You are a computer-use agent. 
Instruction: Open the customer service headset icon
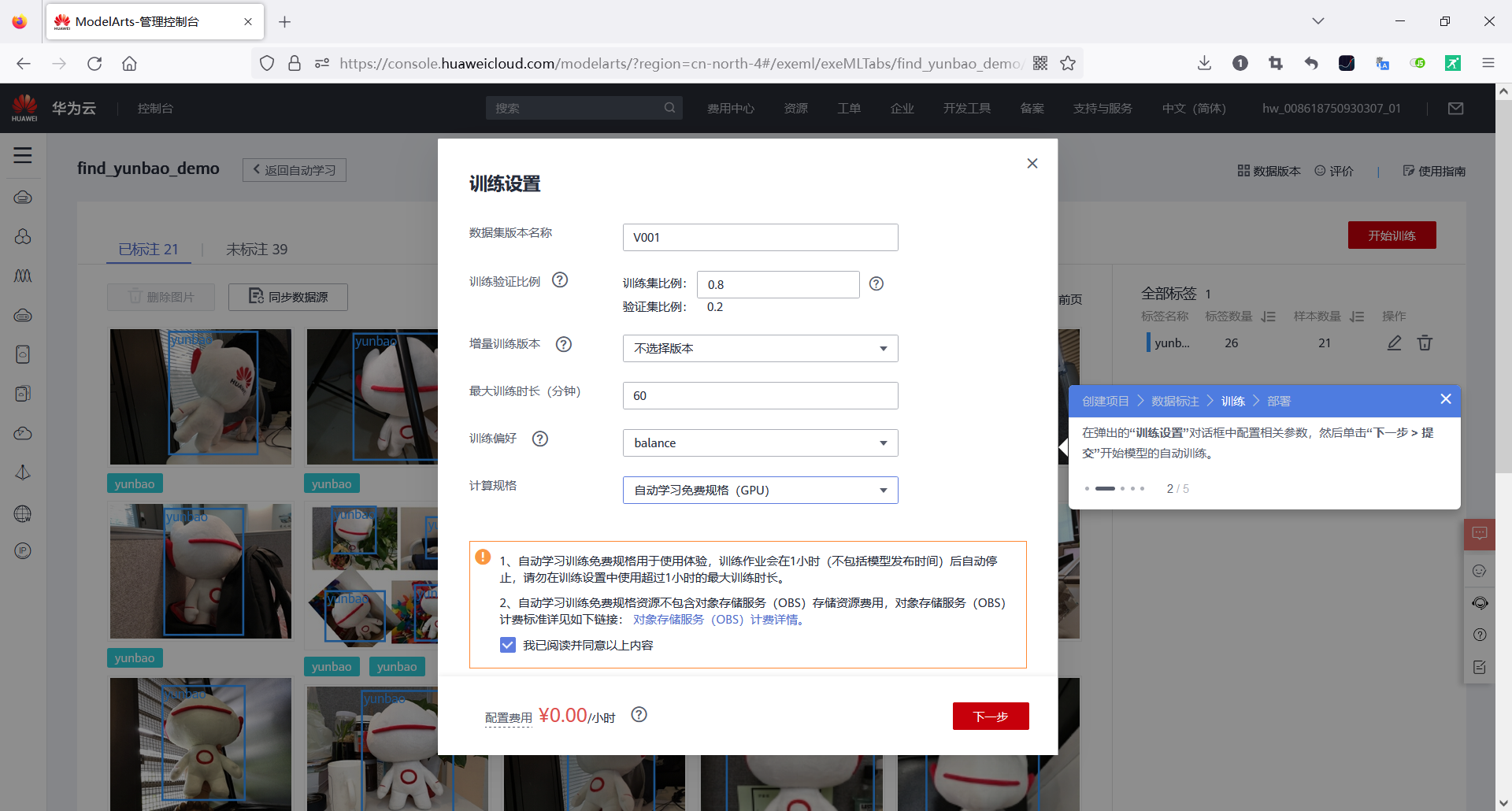tap(1480, 603)
